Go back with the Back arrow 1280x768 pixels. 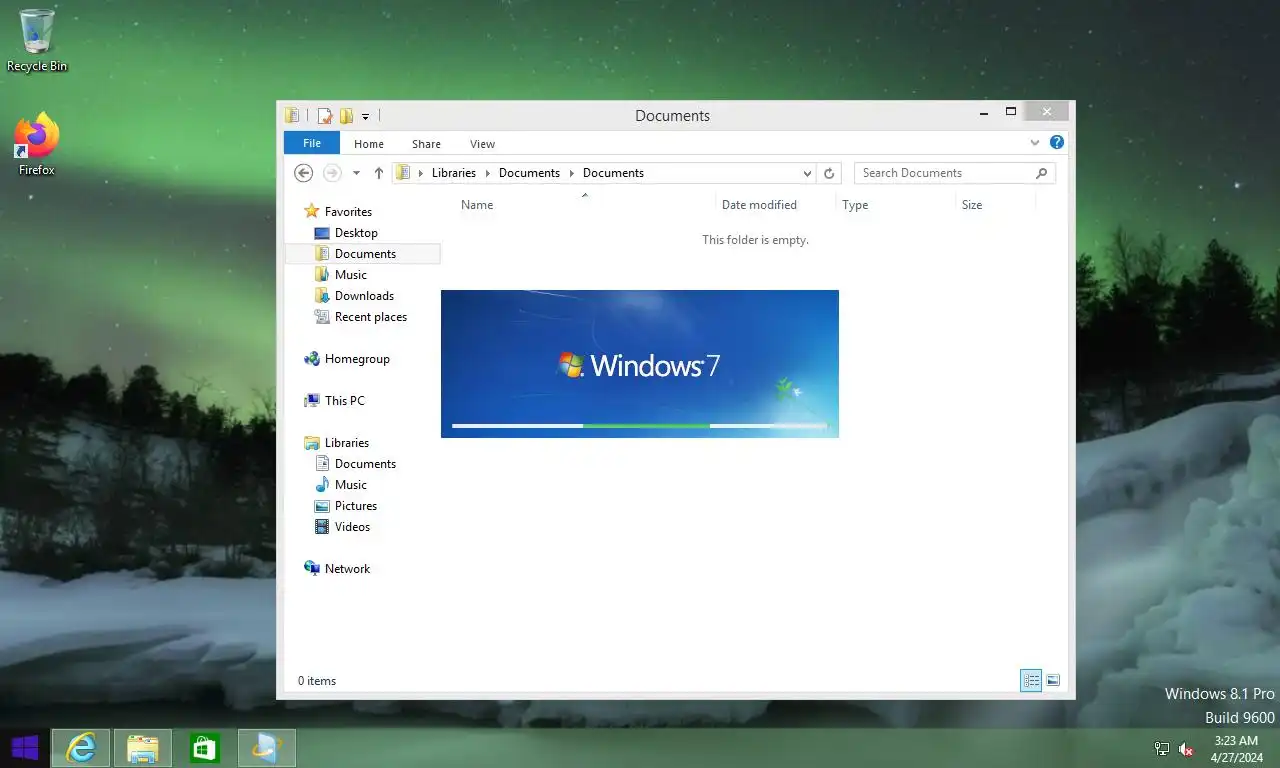[304, 173]
